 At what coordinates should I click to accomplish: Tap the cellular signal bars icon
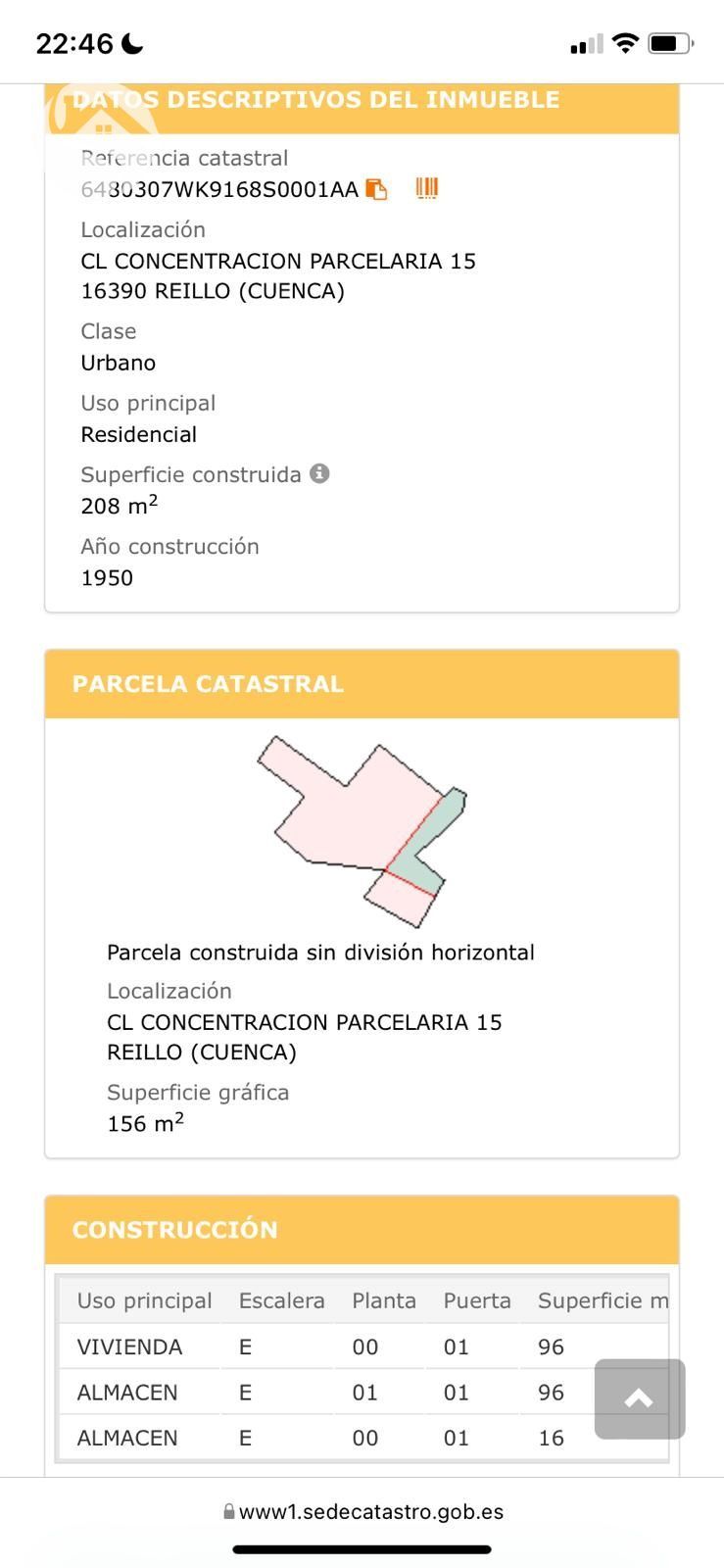coord(586,44)
